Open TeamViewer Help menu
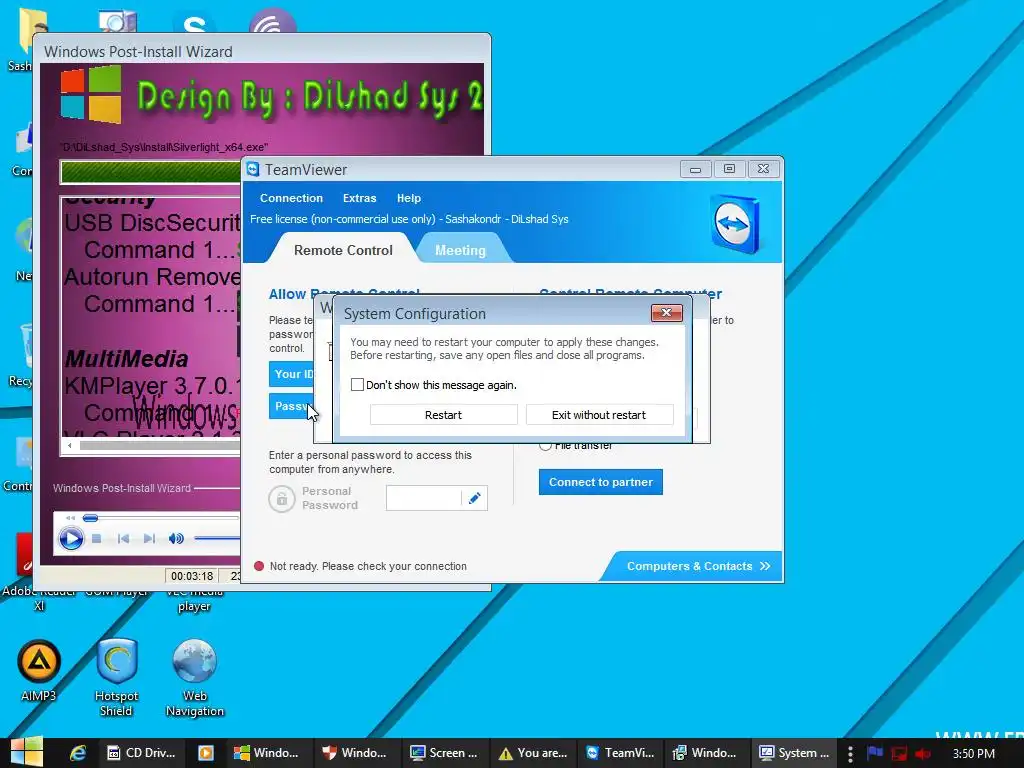1024x768 pixels. point(409,198)
